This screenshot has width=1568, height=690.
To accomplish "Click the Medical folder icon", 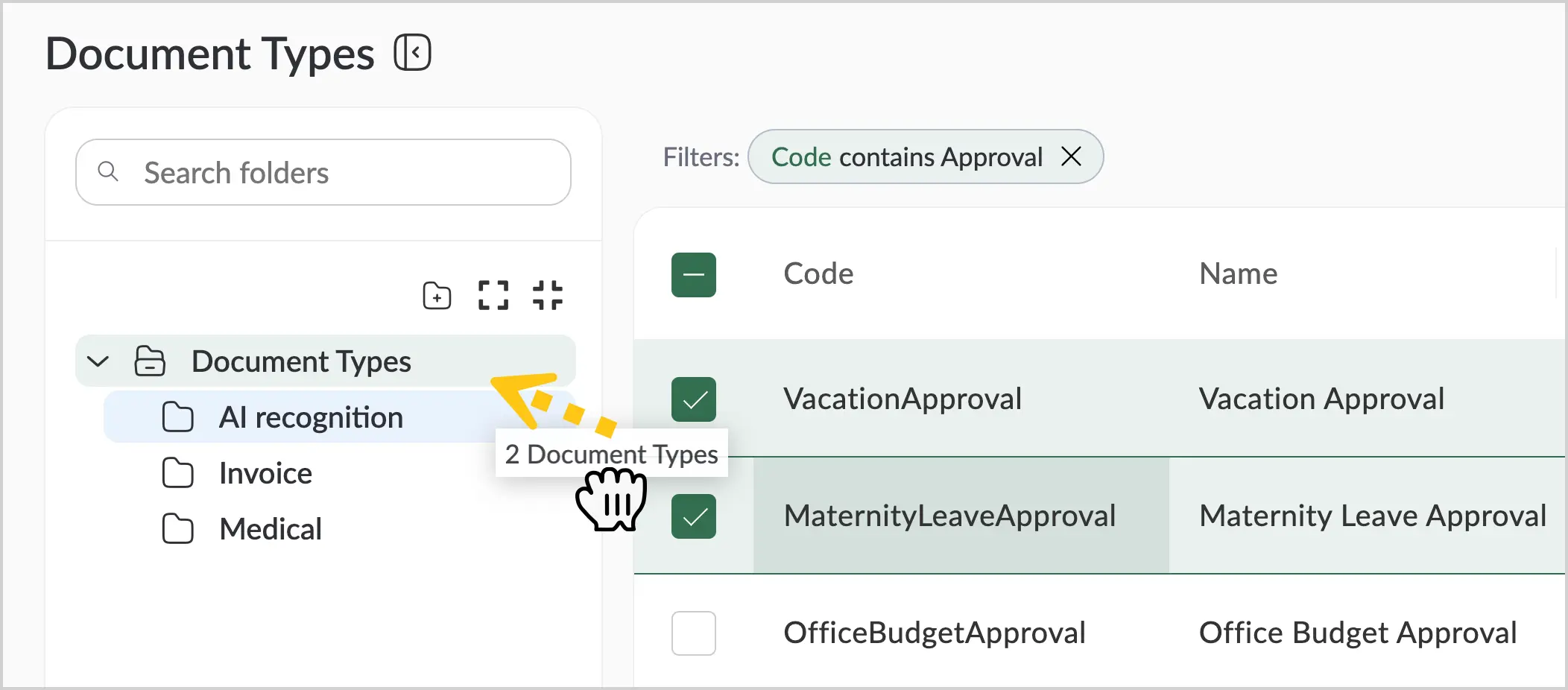I will (x=178, y=529).
